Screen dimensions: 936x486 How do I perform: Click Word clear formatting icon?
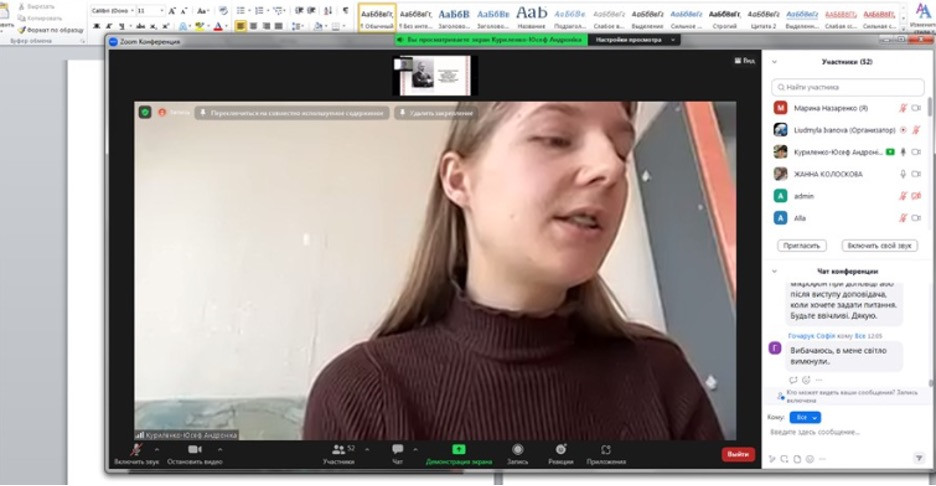[x=223, y=10]
